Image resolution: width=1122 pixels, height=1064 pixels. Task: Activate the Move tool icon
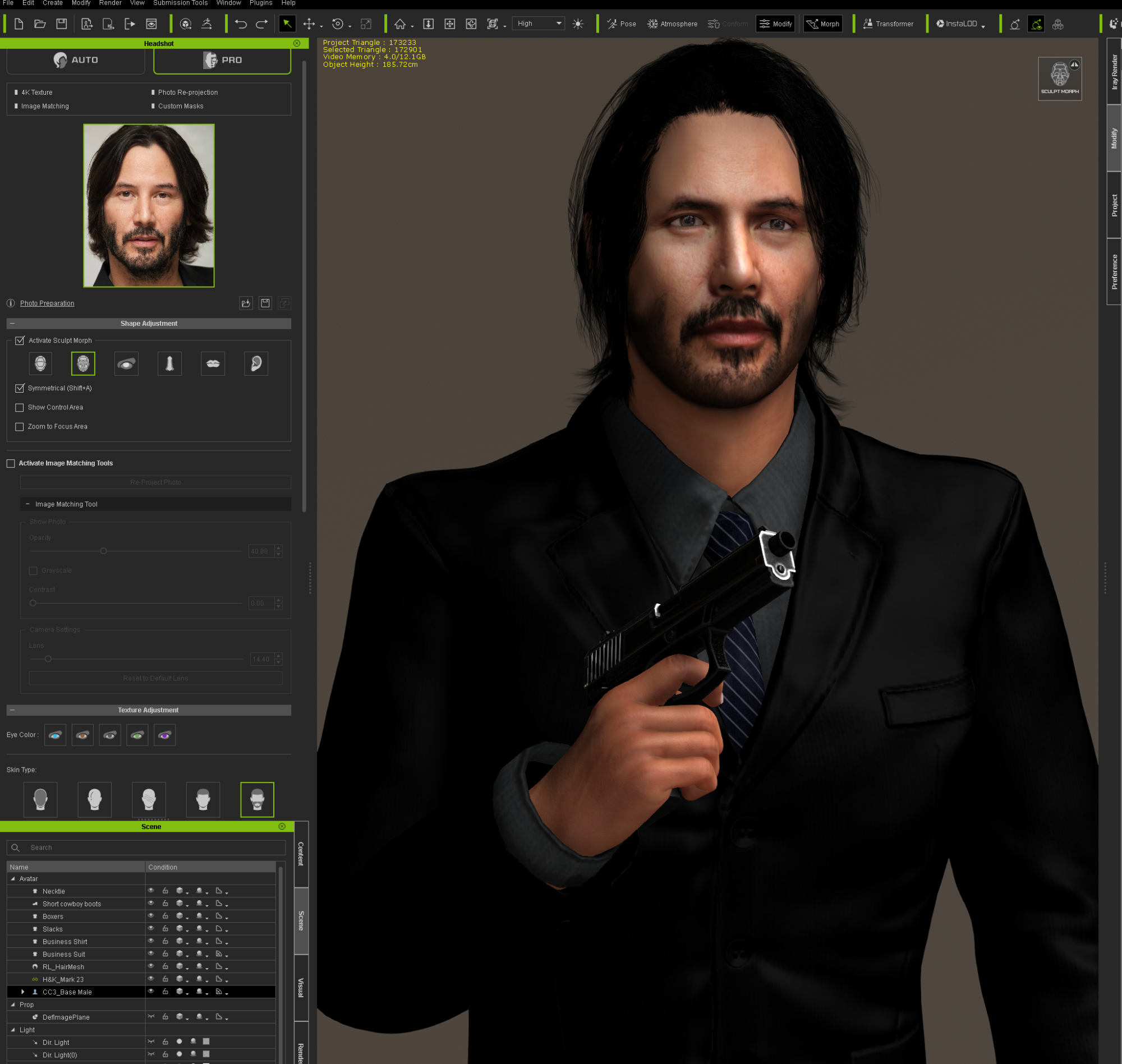click(x=309, y=24)
